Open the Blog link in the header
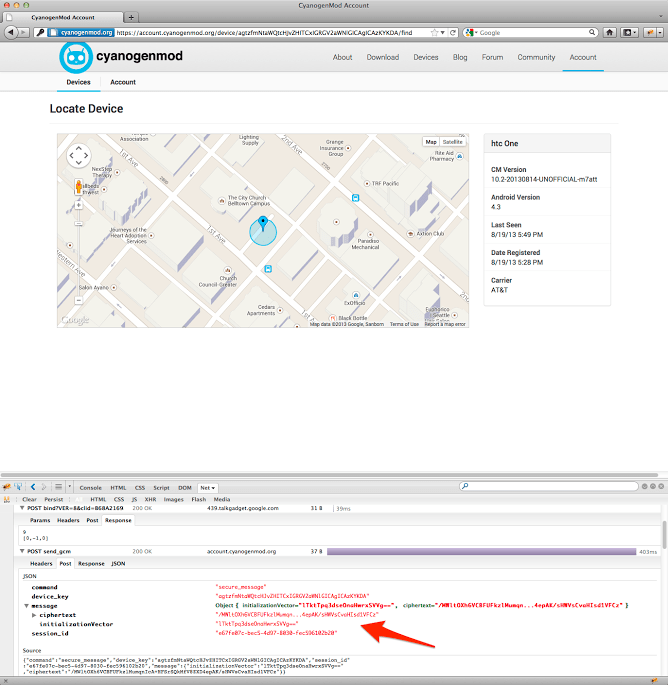Screen dimensions: 668x685 pos(460,57)
